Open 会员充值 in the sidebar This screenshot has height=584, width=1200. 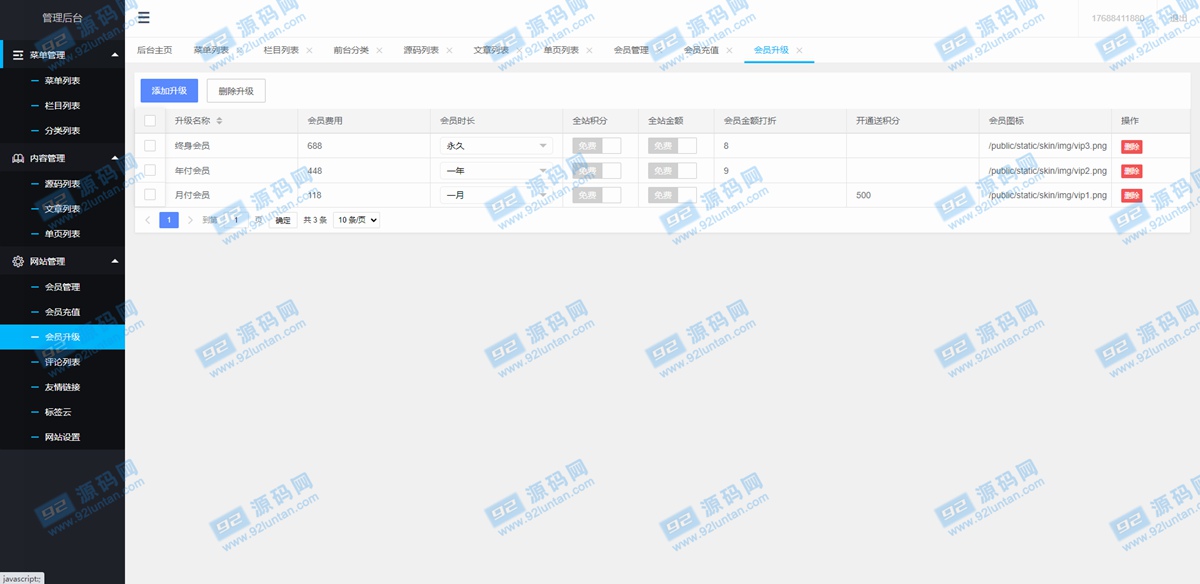(x=62, y=312)
